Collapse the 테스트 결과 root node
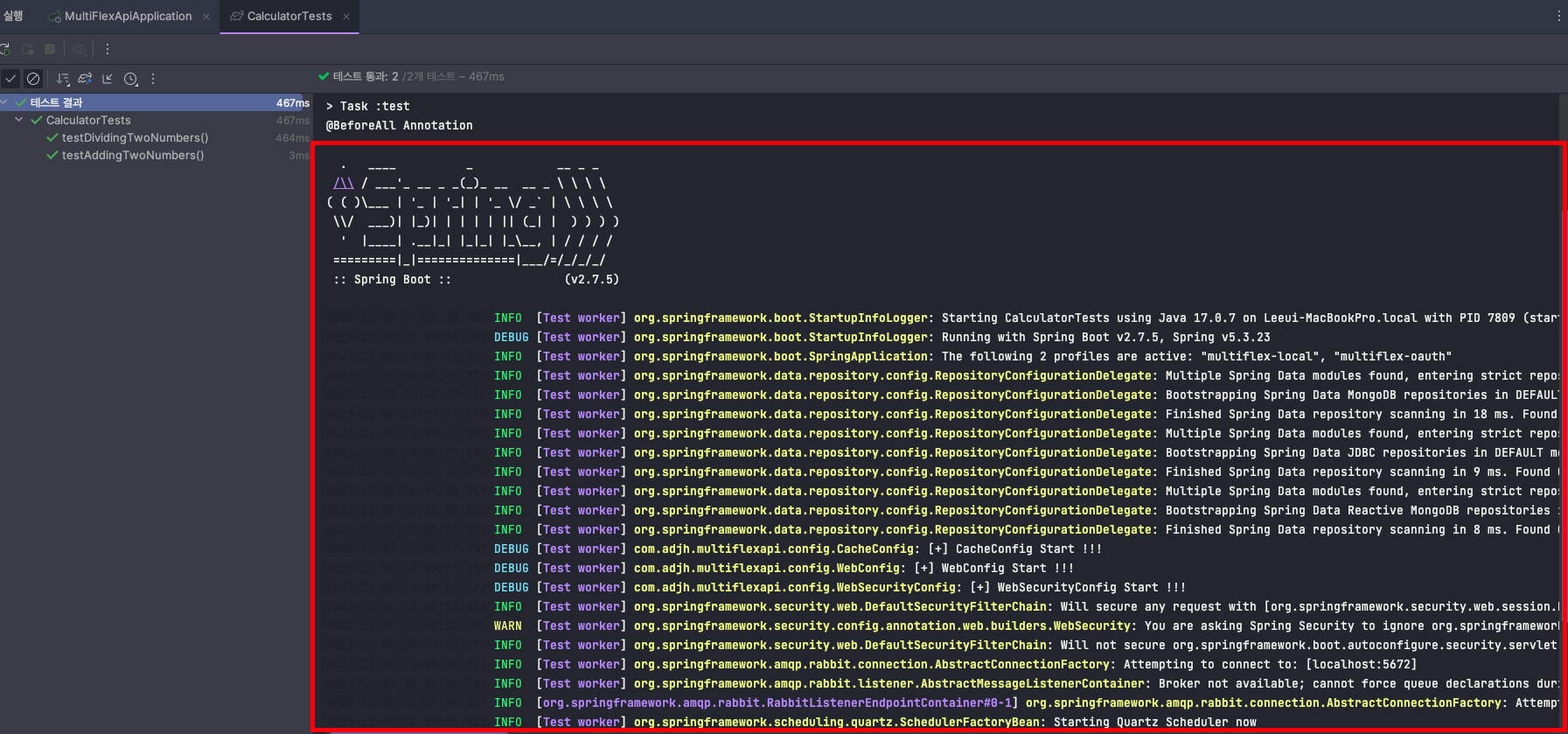This screenshot has width=1568, height=734. pos(5,102)
